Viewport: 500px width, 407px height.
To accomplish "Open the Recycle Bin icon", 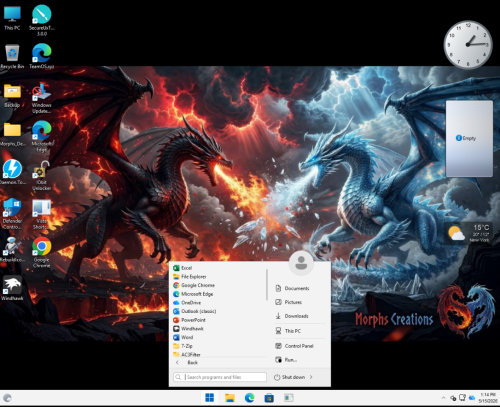I will [x=12, y=56].
